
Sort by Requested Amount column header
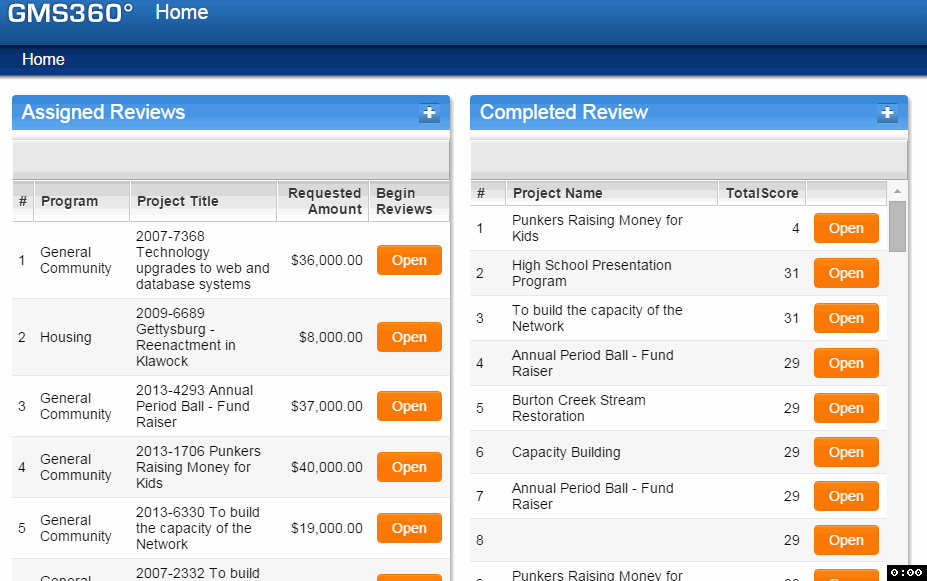(x=324, y=201)
